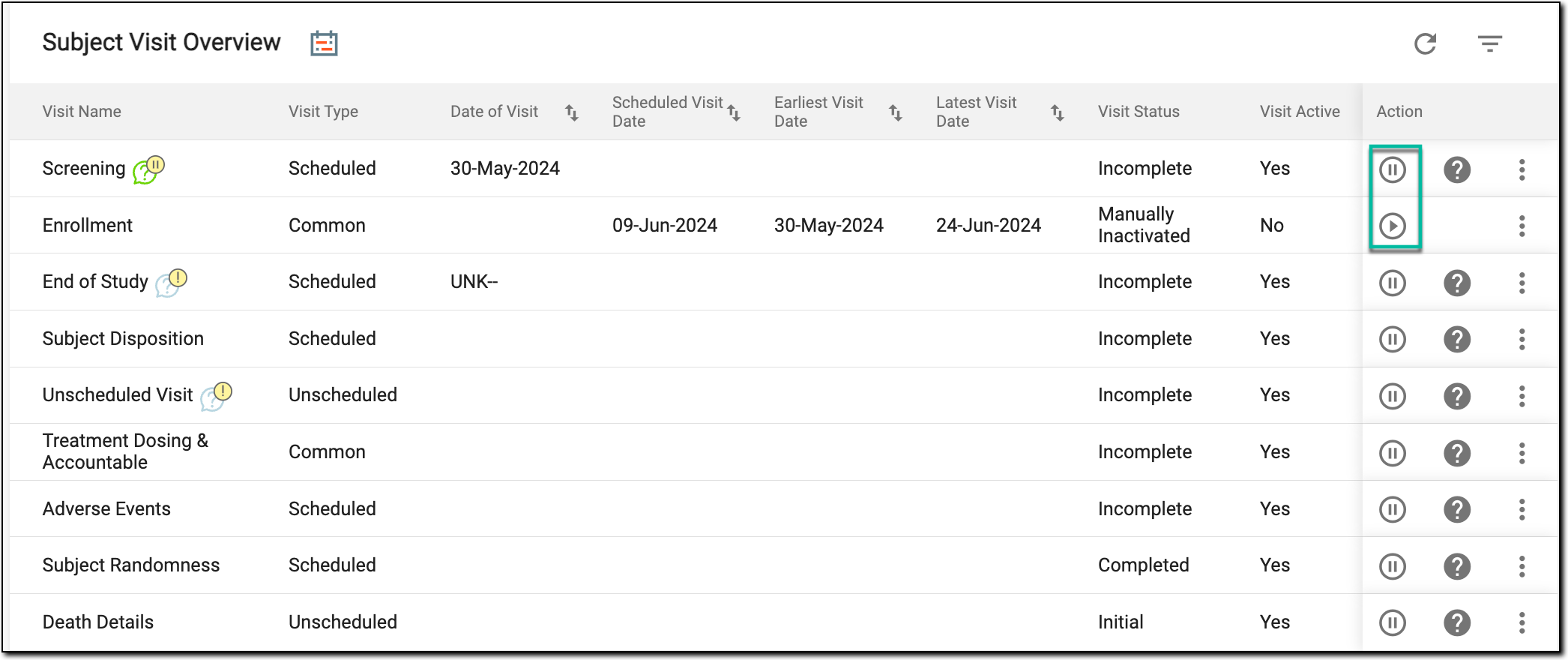Open the Enrollment visit name
The height and width of the screenshot is (660, 1568).
click(x=87, y=225)
